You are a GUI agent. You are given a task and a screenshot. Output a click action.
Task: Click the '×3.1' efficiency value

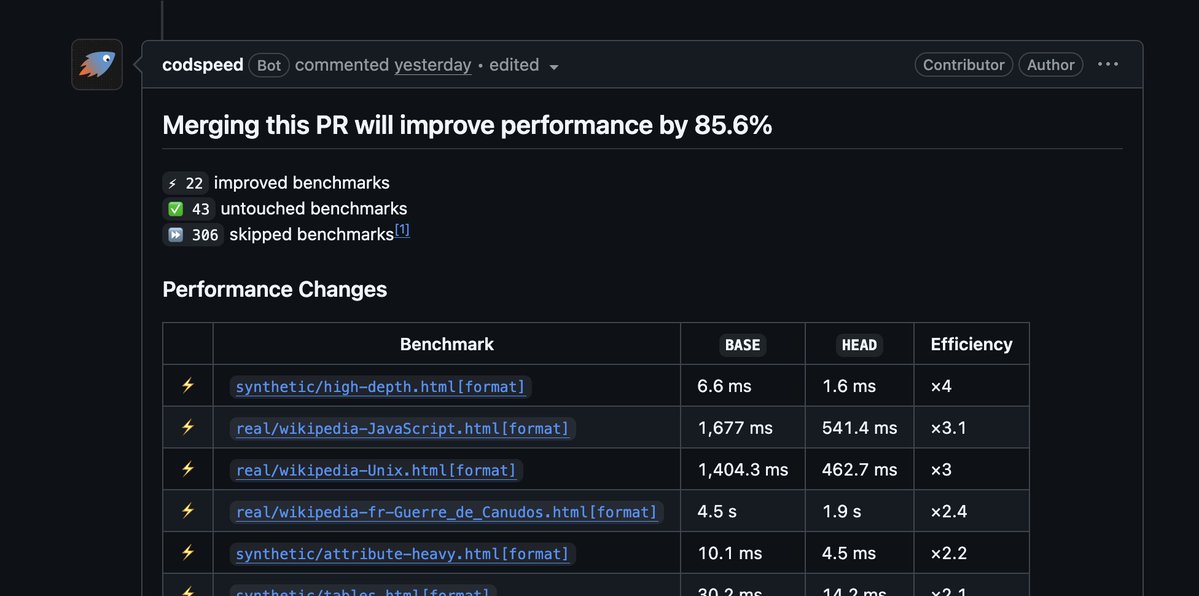[x=949, y=428]
